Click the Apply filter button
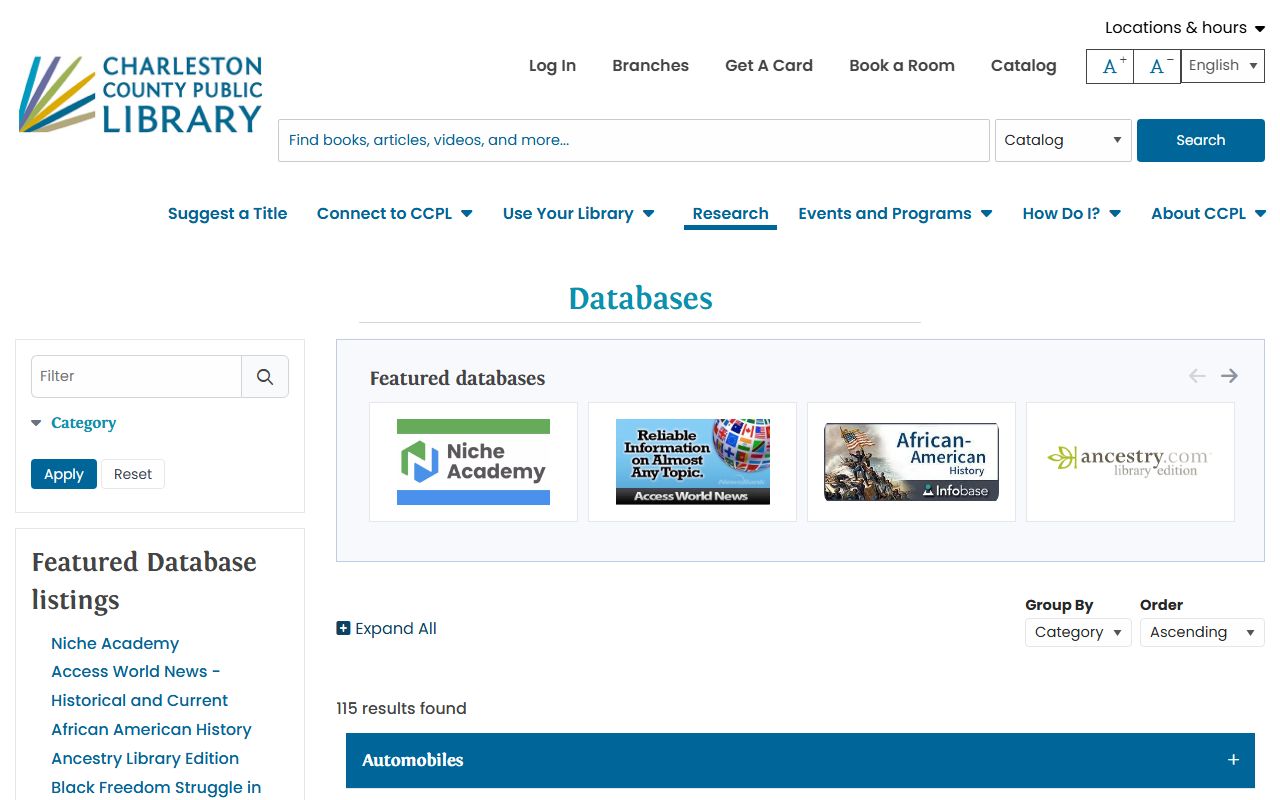This screenshot has width=1280, height=800. tap(64, 474)
